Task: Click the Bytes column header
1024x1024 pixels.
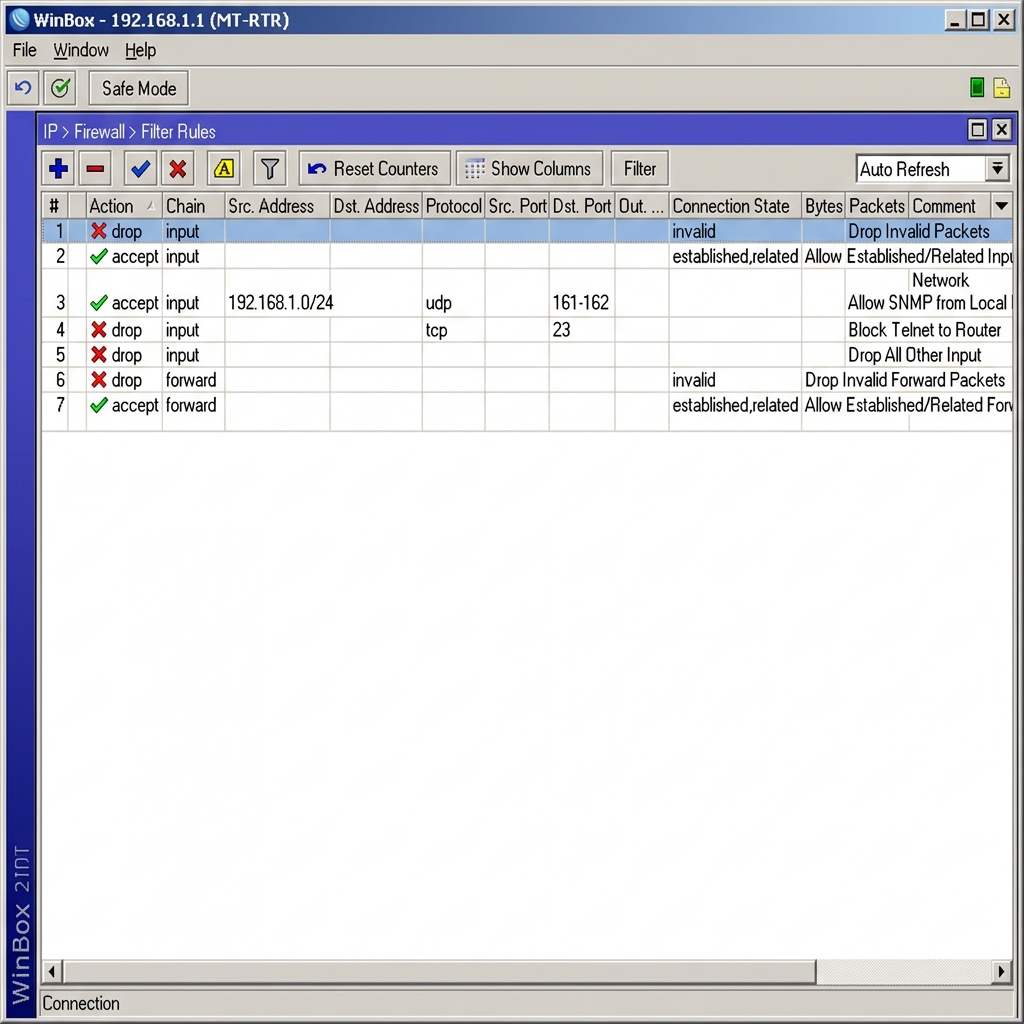Action: click(824, 206)
